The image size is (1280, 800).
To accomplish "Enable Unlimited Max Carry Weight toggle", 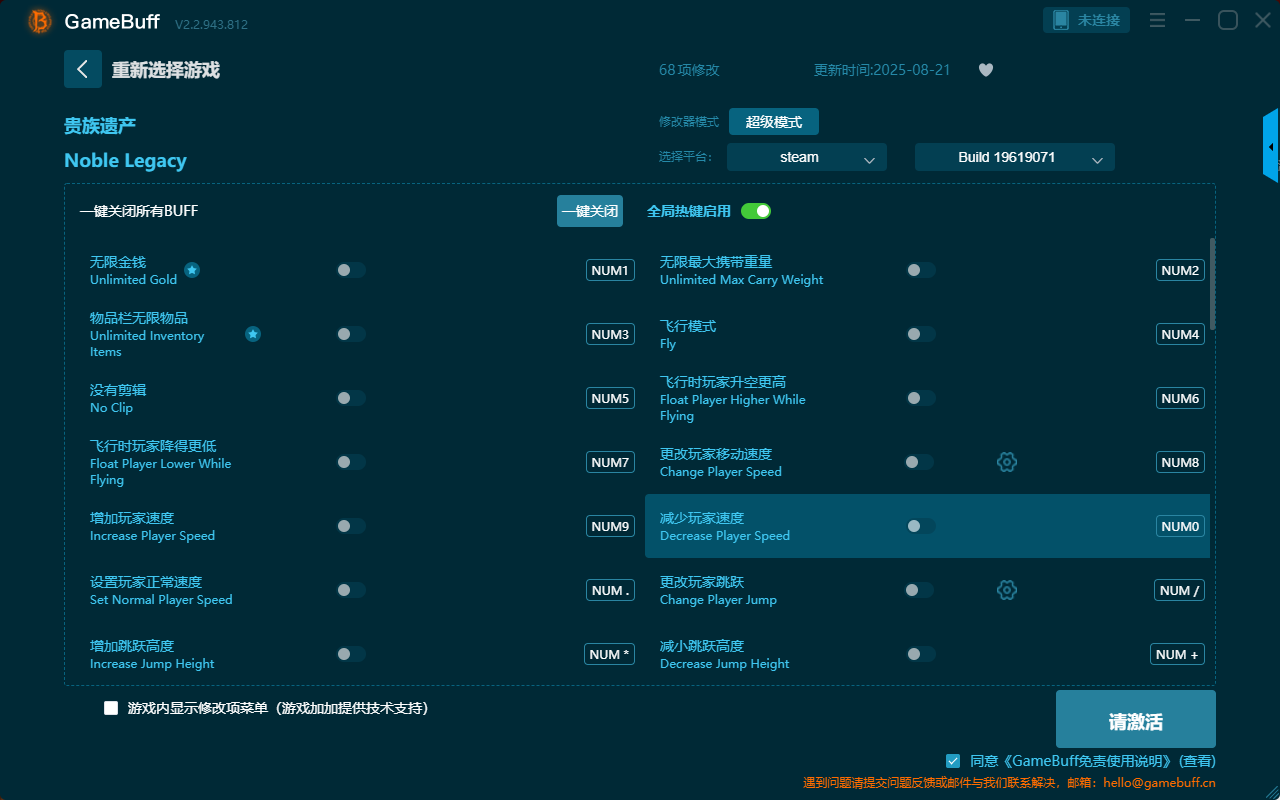I will click(921, 270).
